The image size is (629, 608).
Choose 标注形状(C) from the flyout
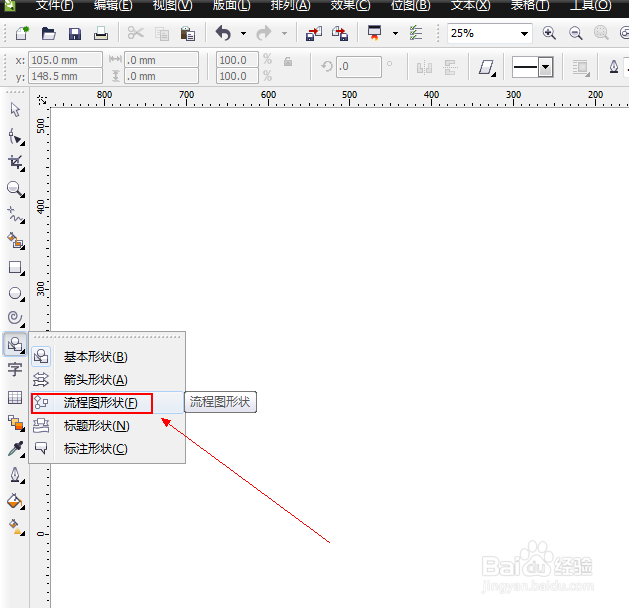tap(108, 448)
